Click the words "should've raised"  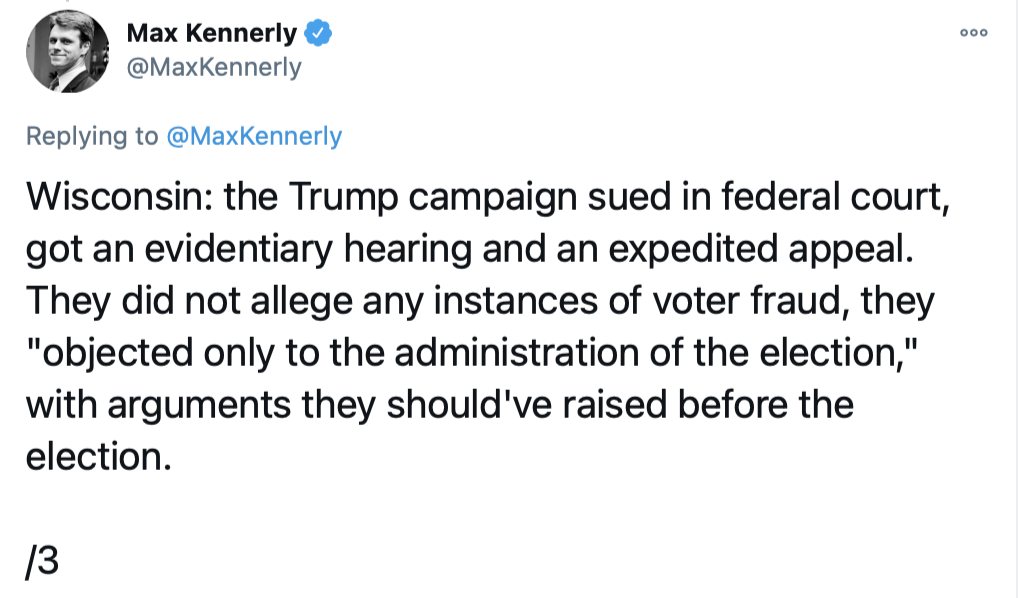pyautogui.click(x=525, y=405)
